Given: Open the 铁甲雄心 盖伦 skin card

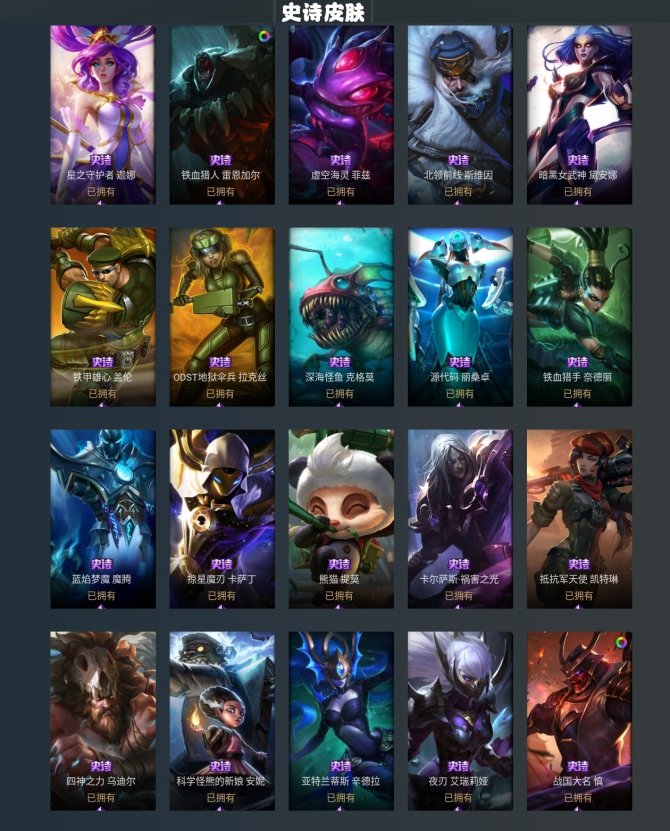Looking at the screenshot, I should pyautogui.click(x=103, y=317).
